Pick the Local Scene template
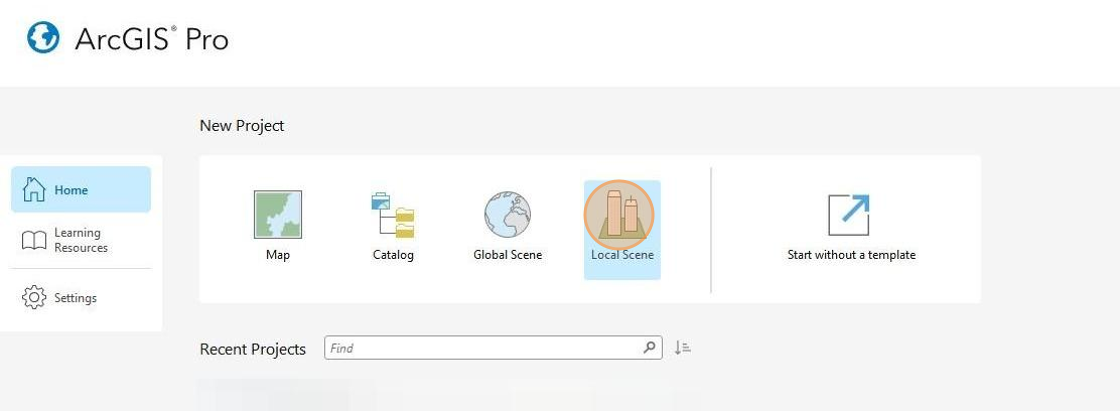Image resolution: width=1120 pixels, height=411 pixels. click(x=622, y=229)
